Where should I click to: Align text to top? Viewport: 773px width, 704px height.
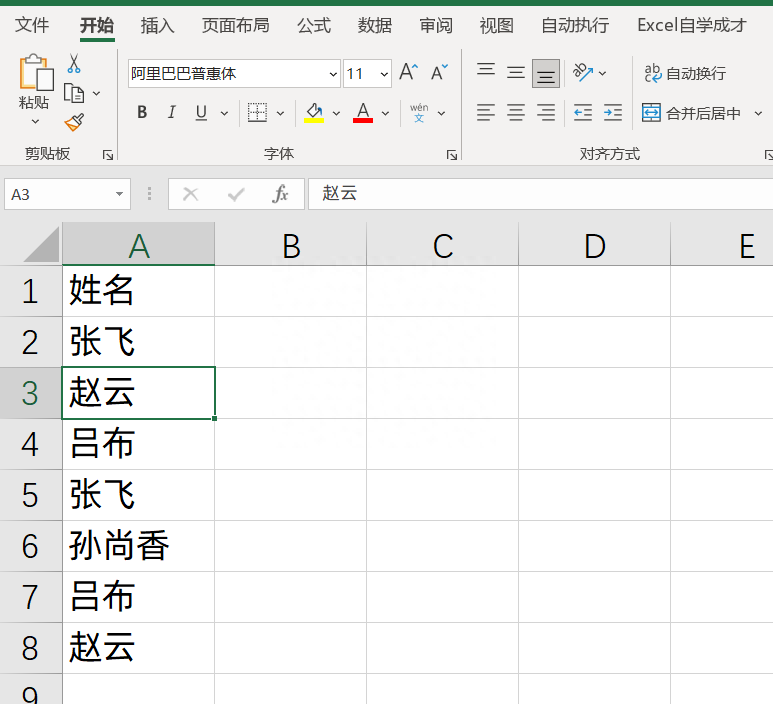tap(486, 69)
